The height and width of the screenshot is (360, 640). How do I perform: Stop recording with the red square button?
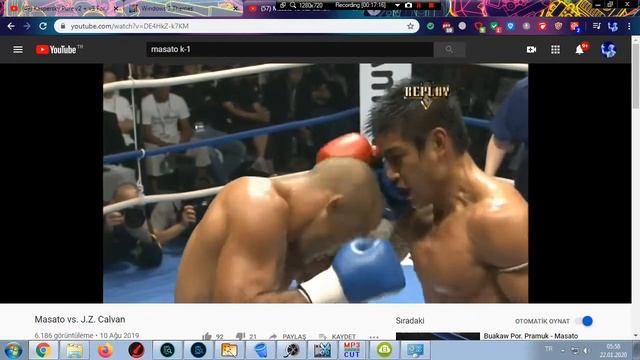click(x=431, y=5)
